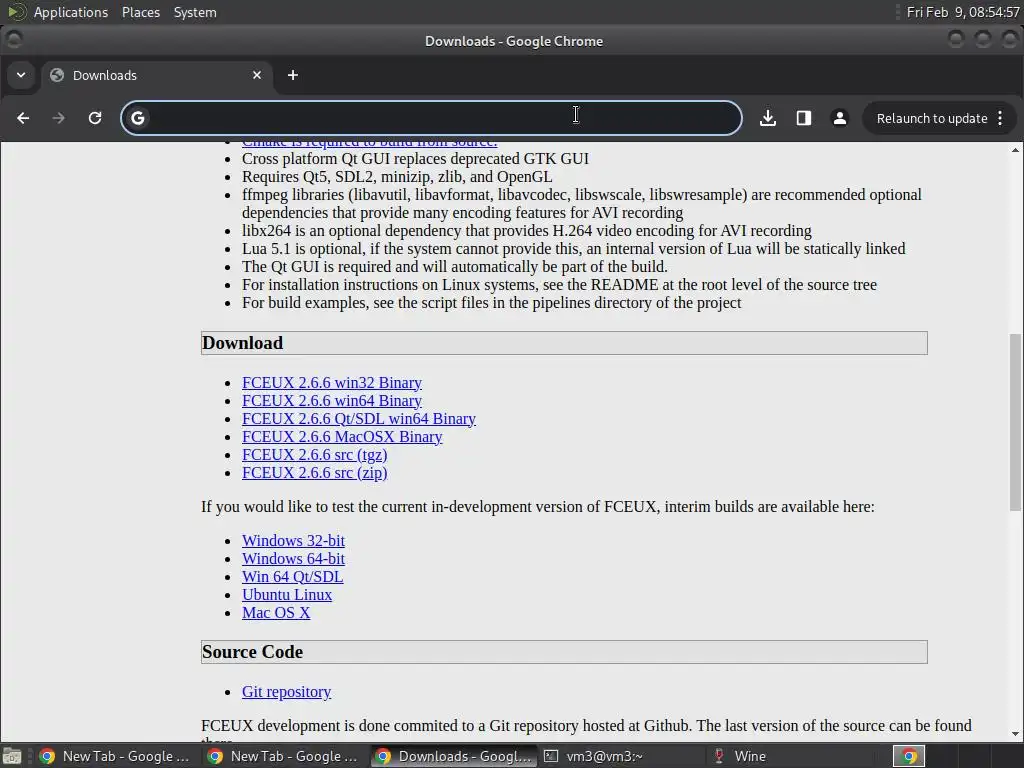
Task: Switch to Wine window in taskbar
Action: (789, 756)
